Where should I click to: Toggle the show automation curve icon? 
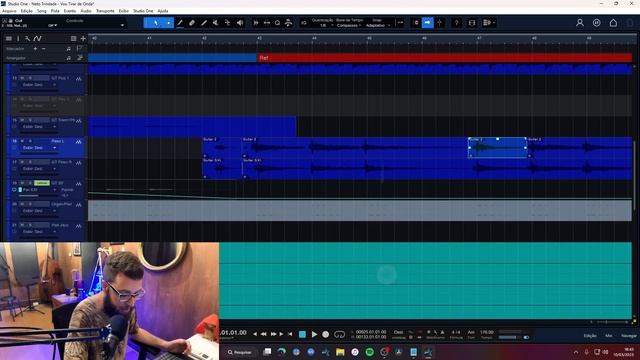(38, 38)
